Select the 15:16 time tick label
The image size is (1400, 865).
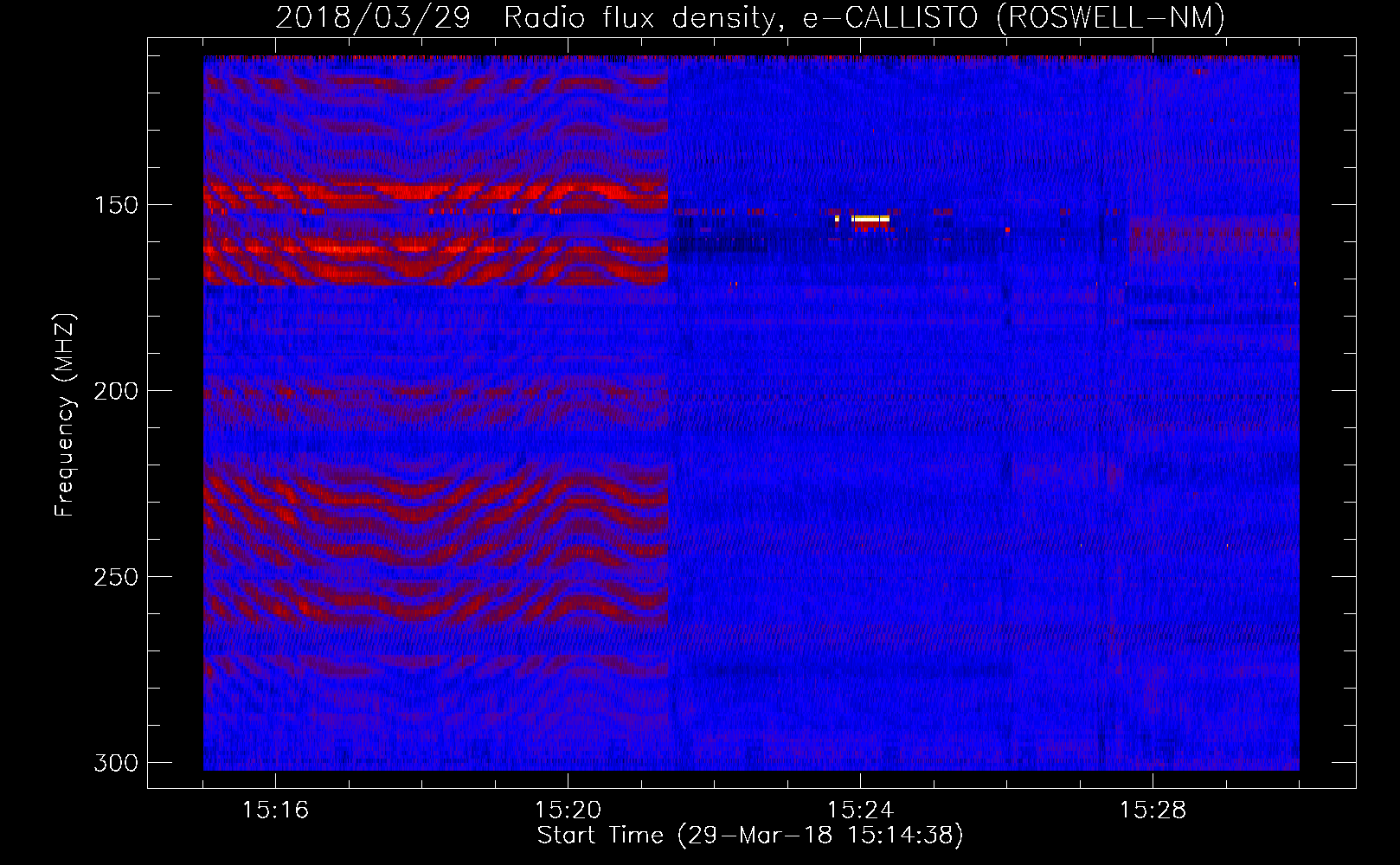[275, 810]
